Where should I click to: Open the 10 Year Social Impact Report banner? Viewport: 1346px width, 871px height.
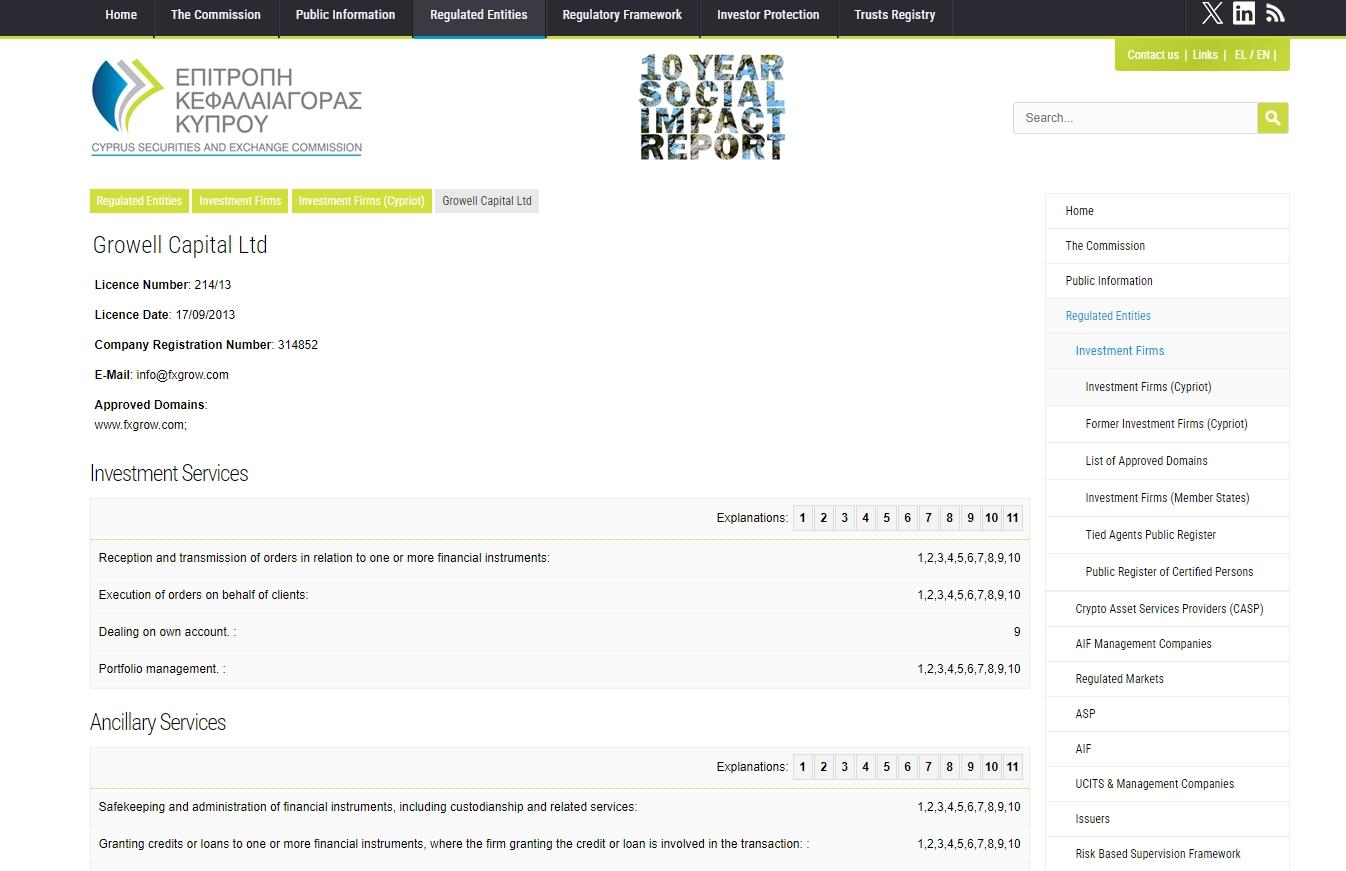click(712, 107)
